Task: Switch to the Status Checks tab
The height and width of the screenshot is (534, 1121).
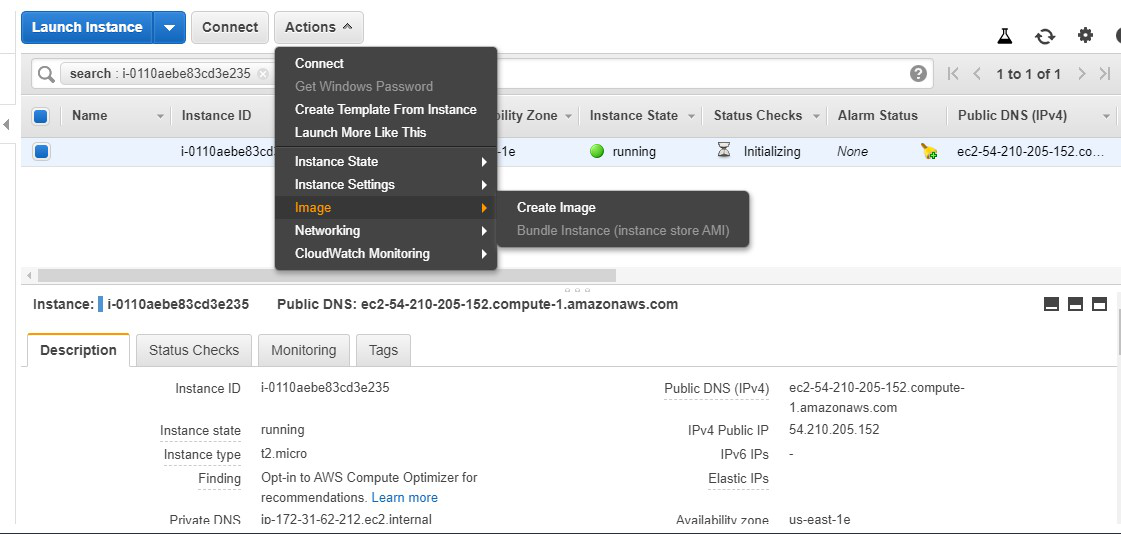Action: 194,350
